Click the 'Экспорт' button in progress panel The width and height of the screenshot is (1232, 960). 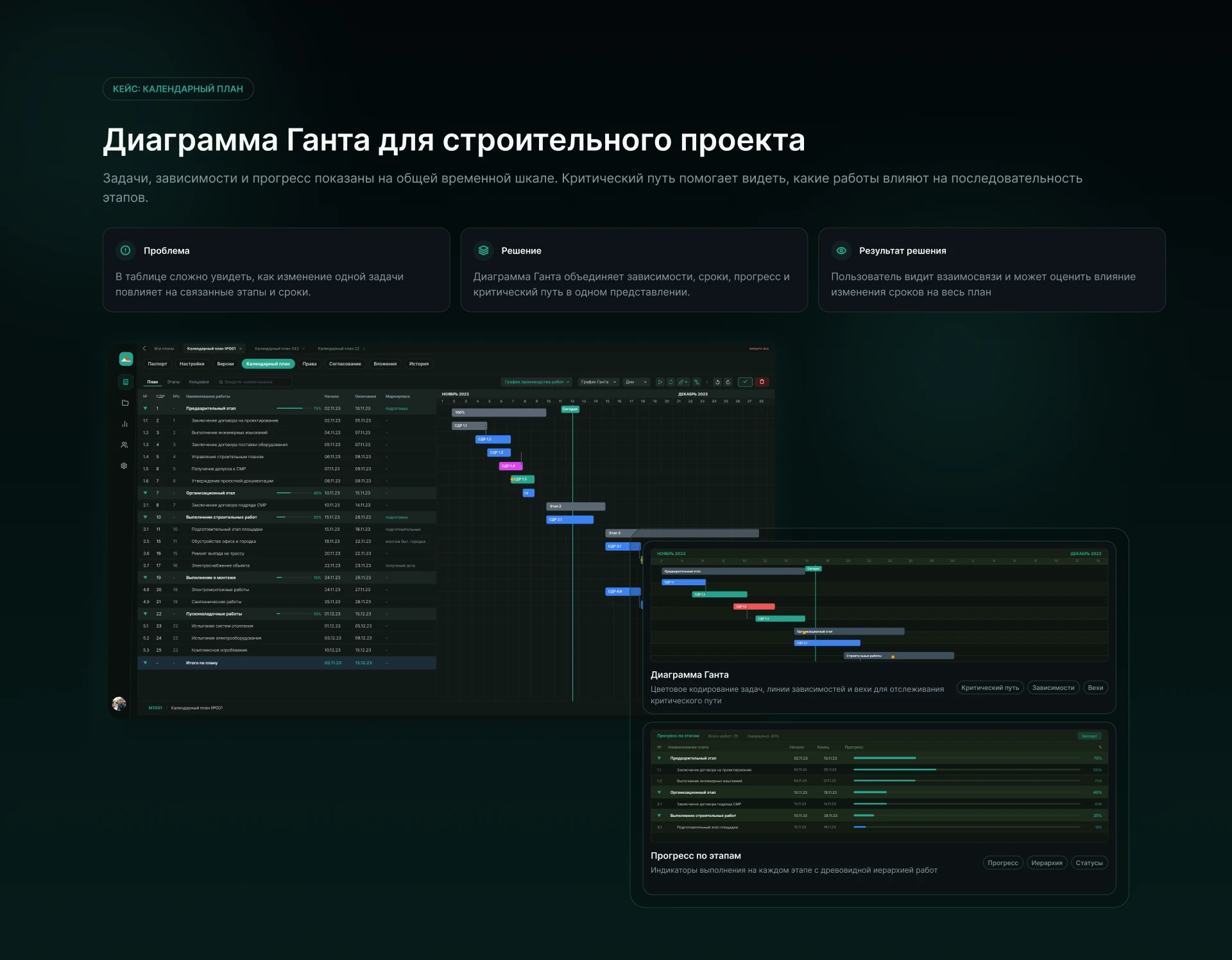1090,736
